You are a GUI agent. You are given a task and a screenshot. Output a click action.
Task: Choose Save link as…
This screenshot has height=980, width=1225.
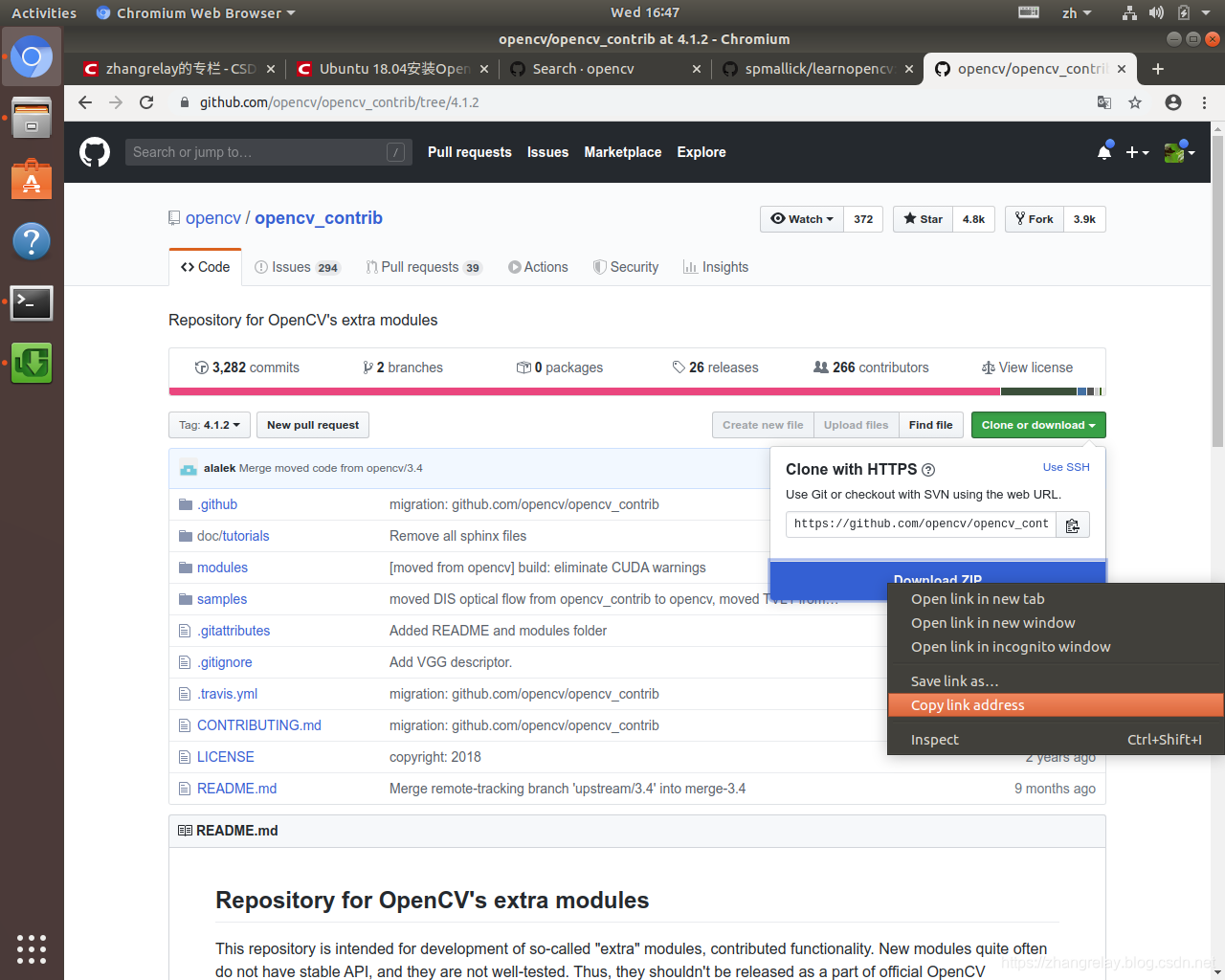1056,681
